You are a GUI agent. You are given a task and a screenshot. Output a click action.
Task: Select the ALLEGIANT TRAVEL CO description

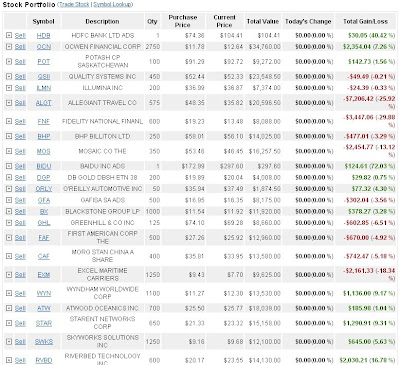(x=102, y=103)
